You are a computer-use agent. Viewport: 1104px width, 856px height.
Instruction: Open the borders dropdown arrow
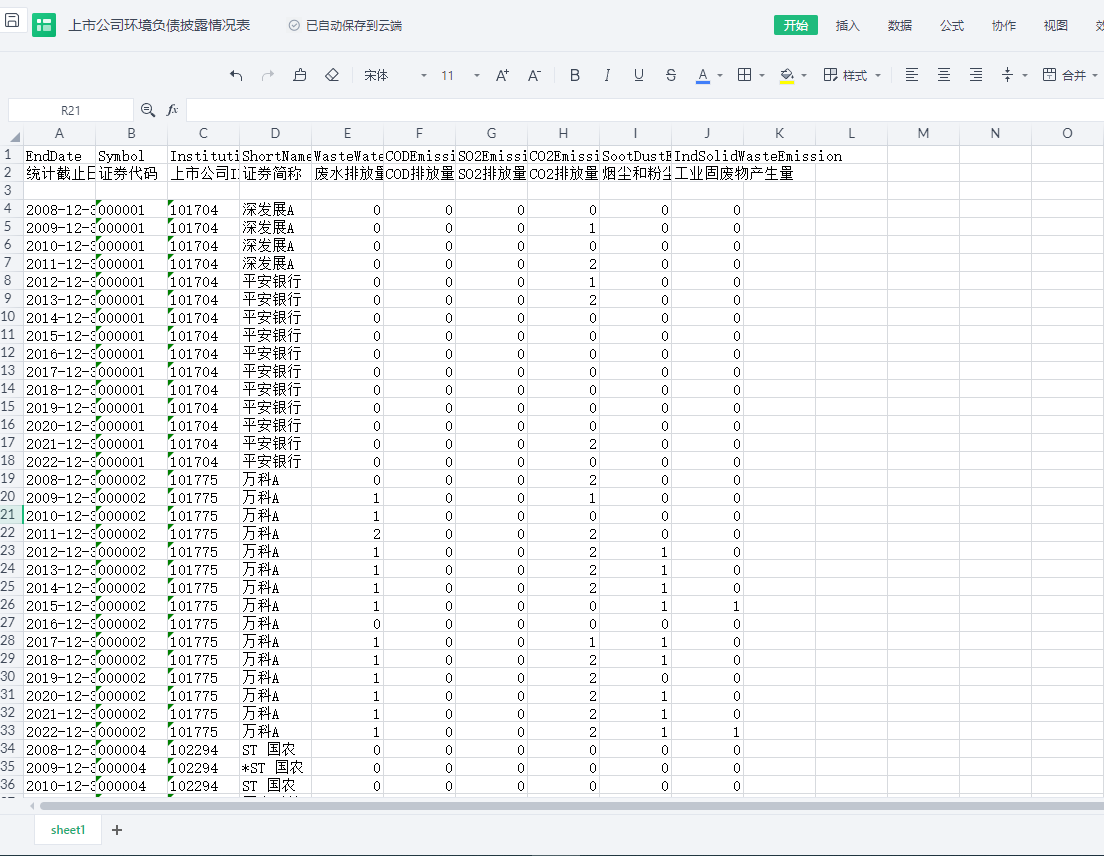coord(762,75)
